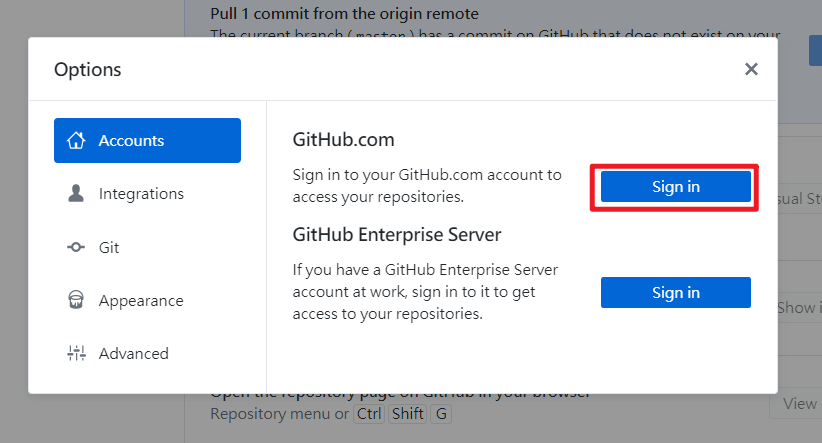Image resolution: width=822 pixels, height=443 pixels.
Task: Sign in to GitHub Enterprise Server
Action: (x=675, y=293)
